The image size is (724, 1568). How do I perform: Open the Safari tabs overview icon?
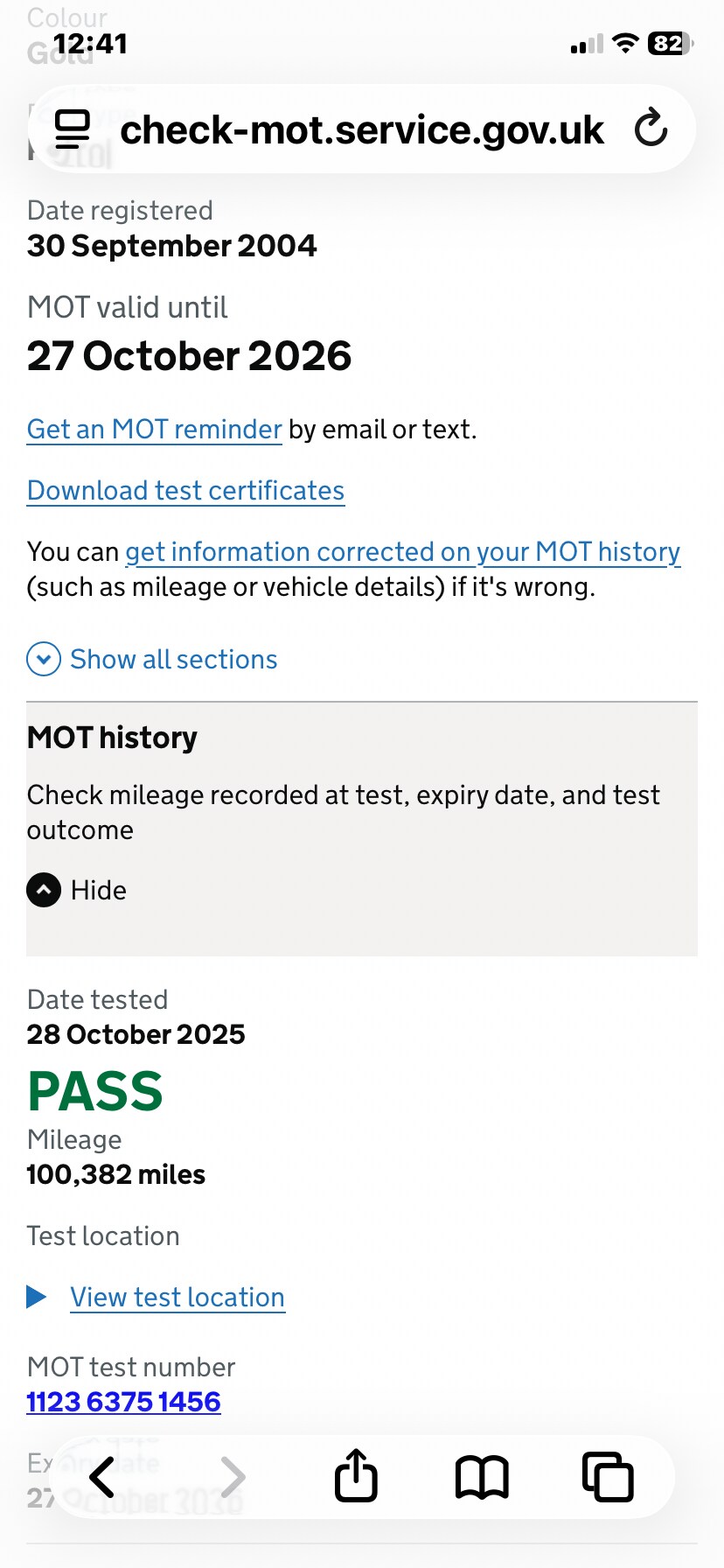pos(608,1477)
